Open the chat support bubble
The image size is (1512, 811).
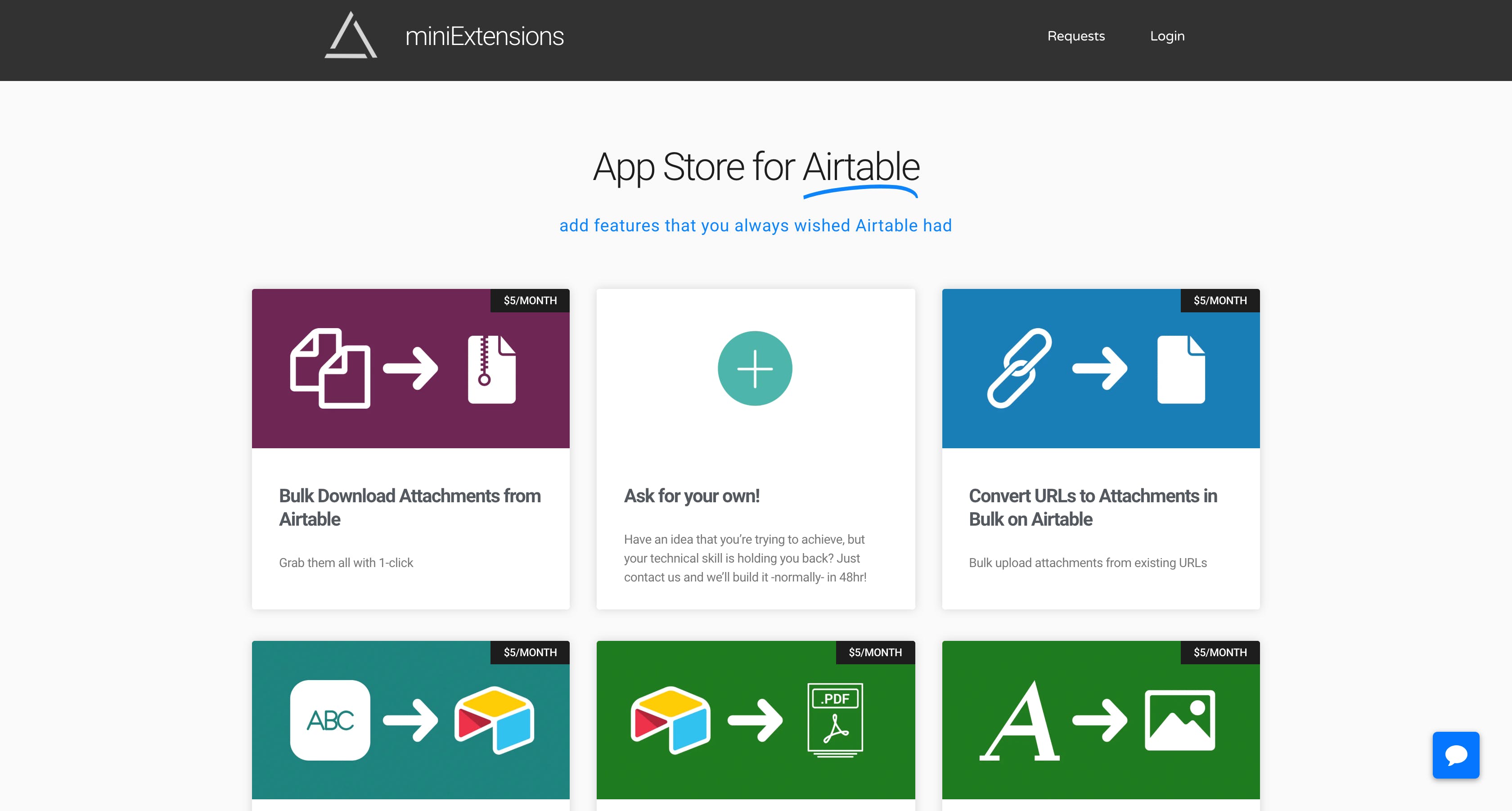pos(1456,755)
